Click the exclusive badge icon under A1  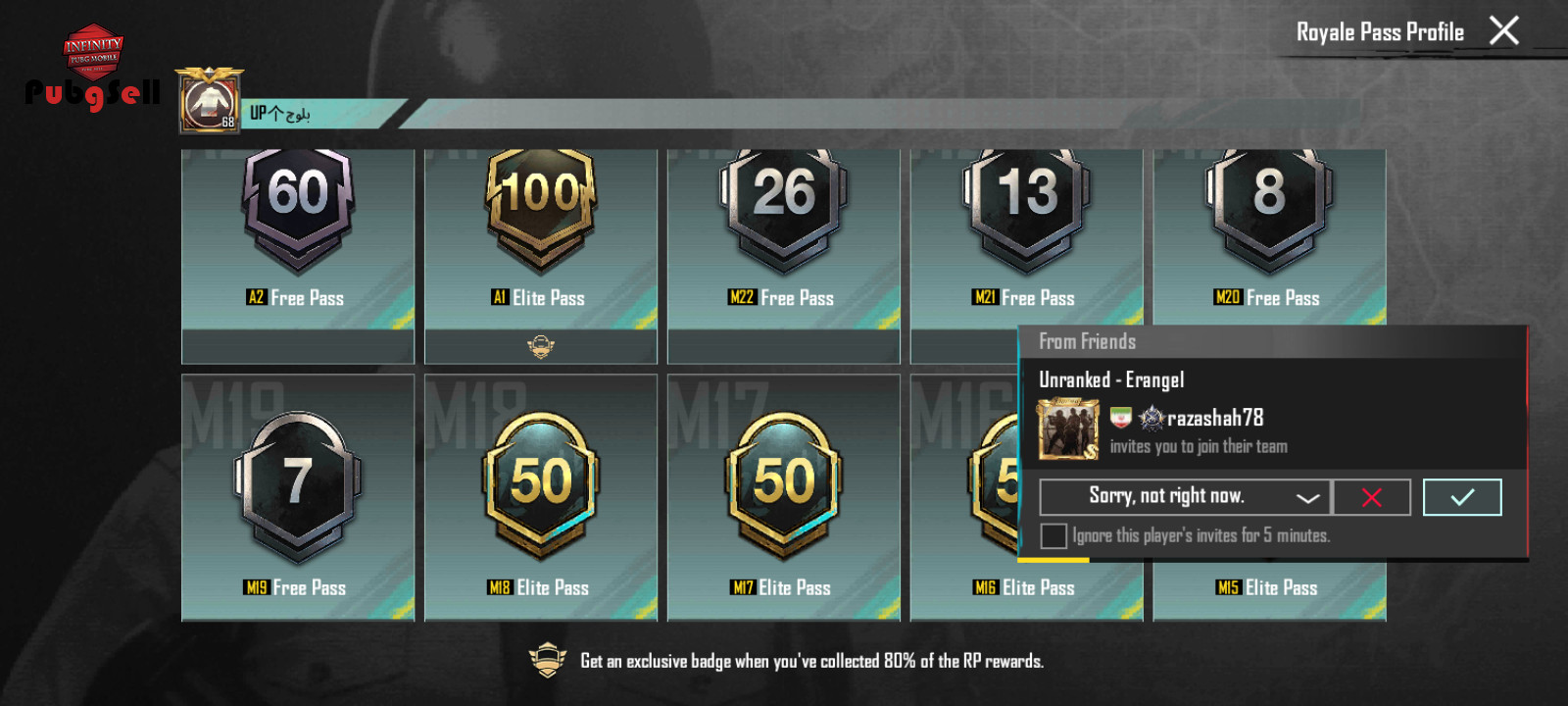541,346
